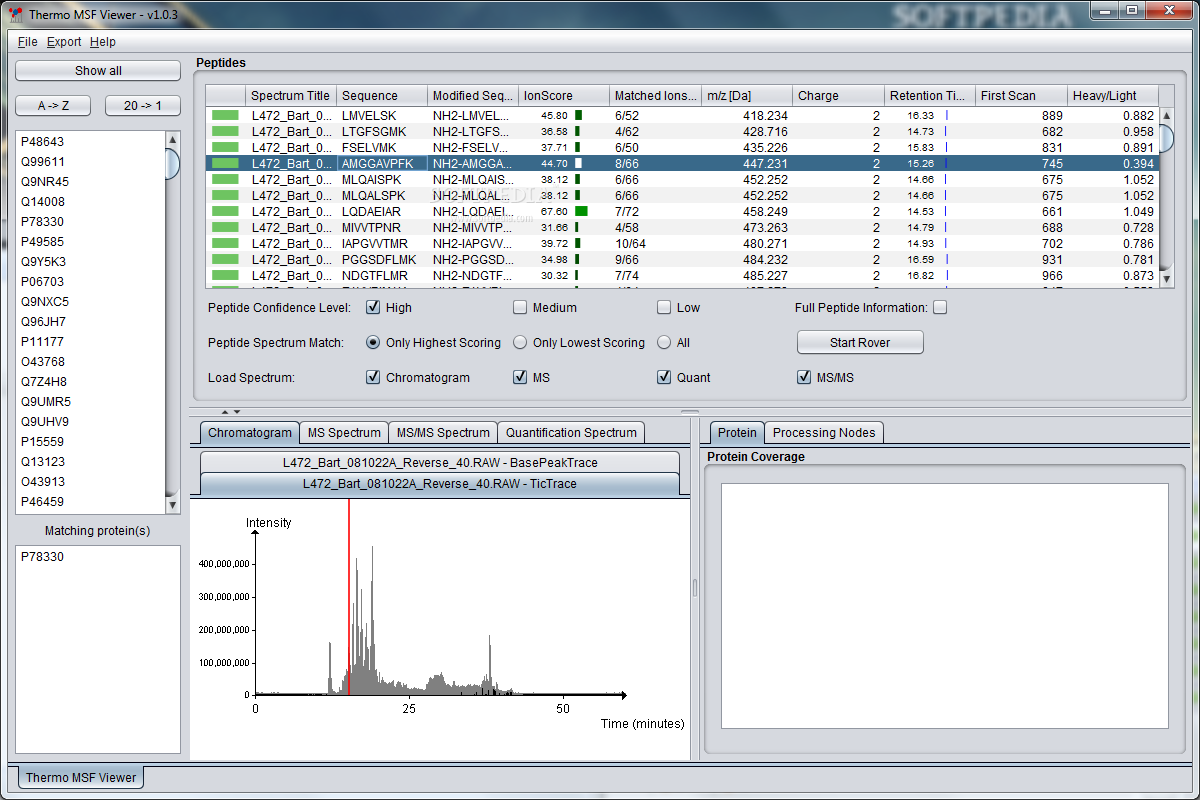
Task: Select protein P78330 in protein list
Action: click(90, 222)
